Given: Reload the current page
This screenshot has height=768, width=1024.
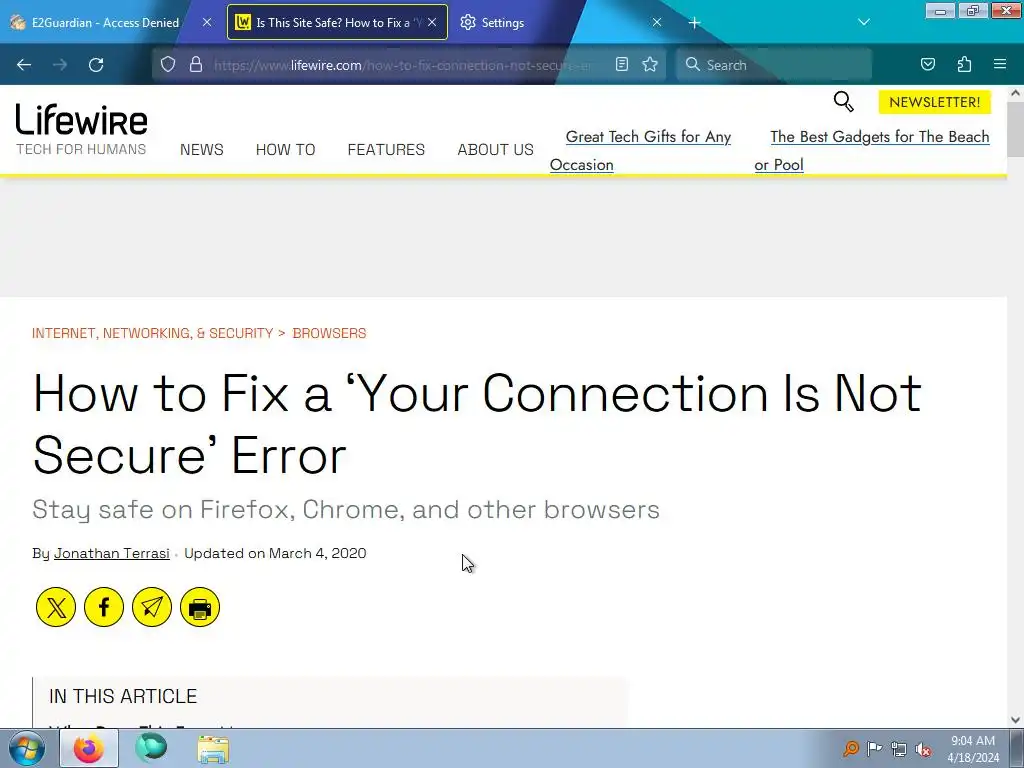Looking at the screenshot, I should pyautogui.click(x=96, y=65).
